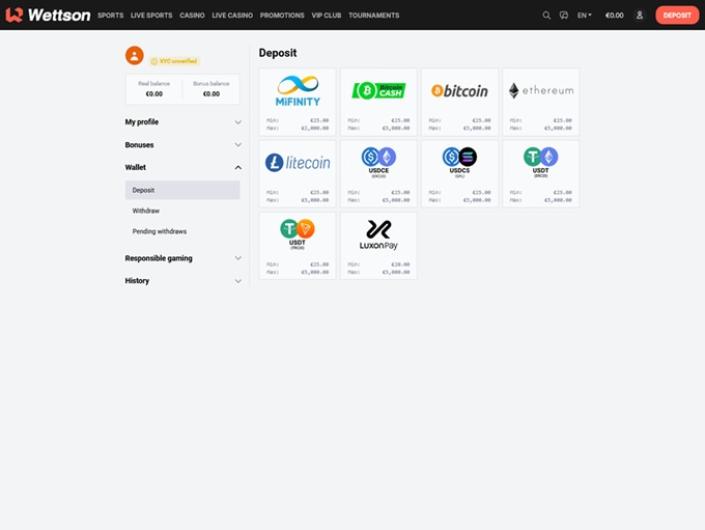Open the Withdraw link in Wallet
Viewport: 705px width, 530px height.
point(146,211)
